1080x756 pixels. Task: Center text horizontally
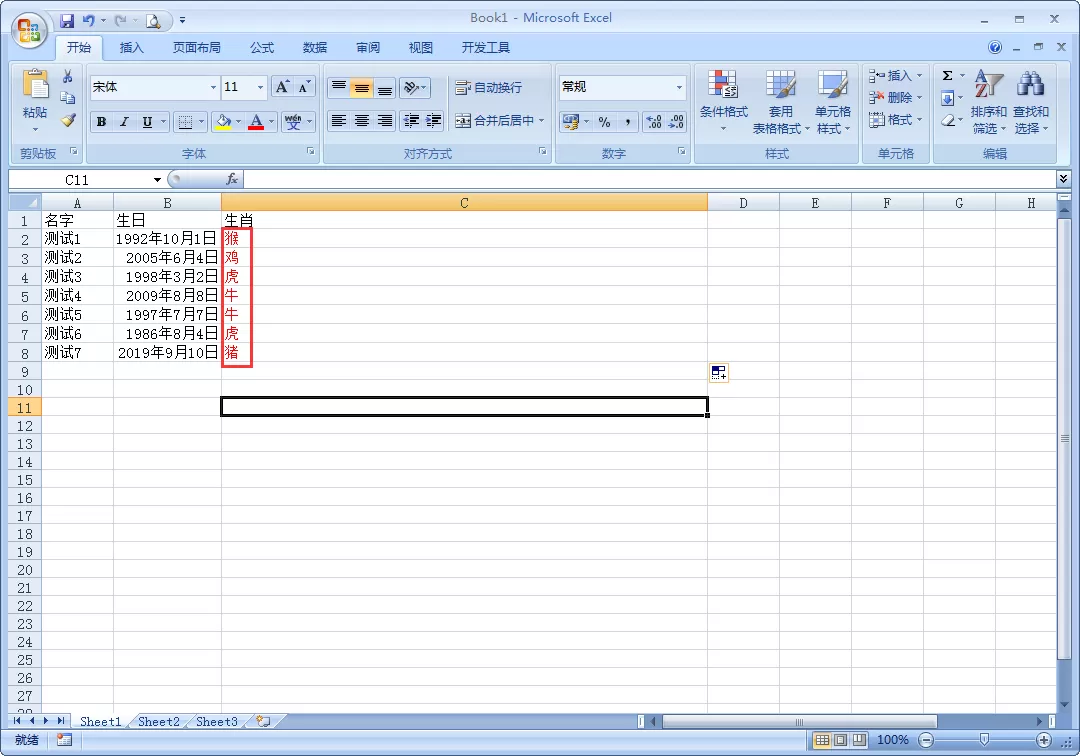pyautogui.click(x=362, y=121)
